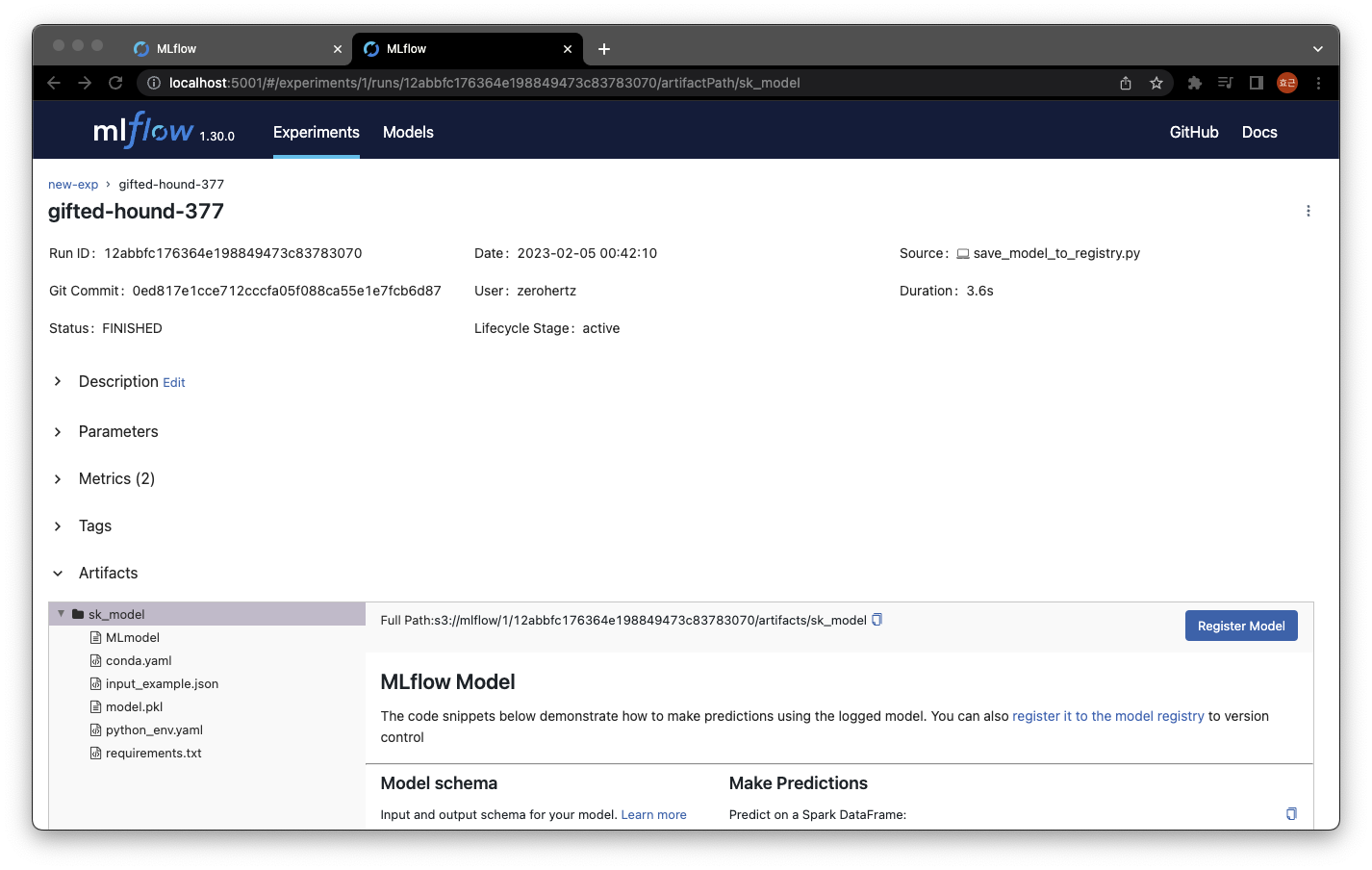Copy the Spark DataFrame prediction snippet
Screen dimensions: 1372x870
point(1291,814)
